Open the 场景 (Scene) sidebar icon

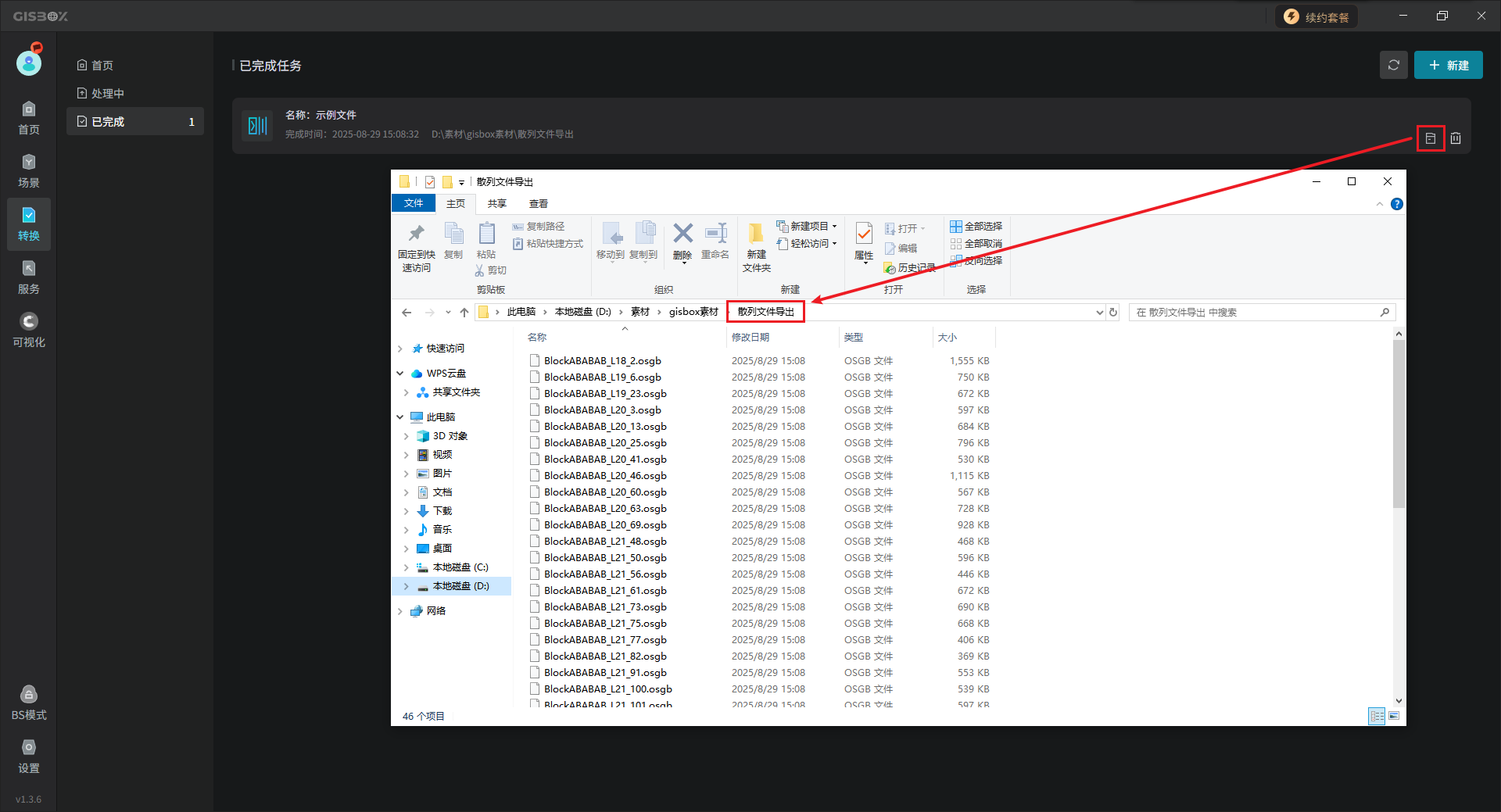click(29, 171)
